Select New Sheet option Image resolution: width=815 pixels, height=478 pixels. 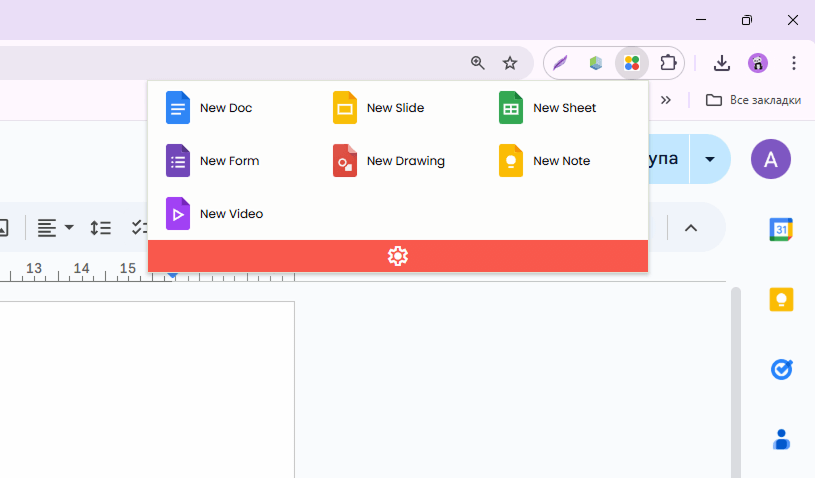click(547, 108)
